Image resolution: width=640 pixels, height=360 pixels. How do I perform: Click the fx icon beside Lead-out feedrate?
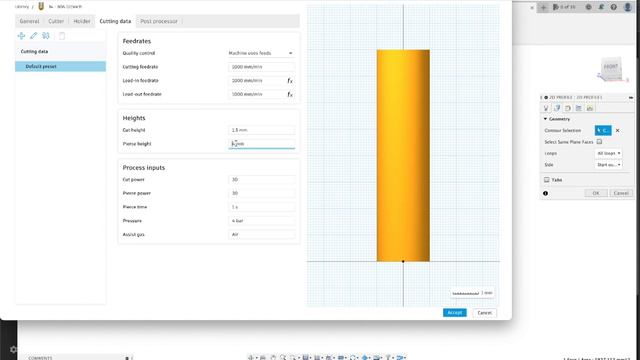[x=290, y=94]
